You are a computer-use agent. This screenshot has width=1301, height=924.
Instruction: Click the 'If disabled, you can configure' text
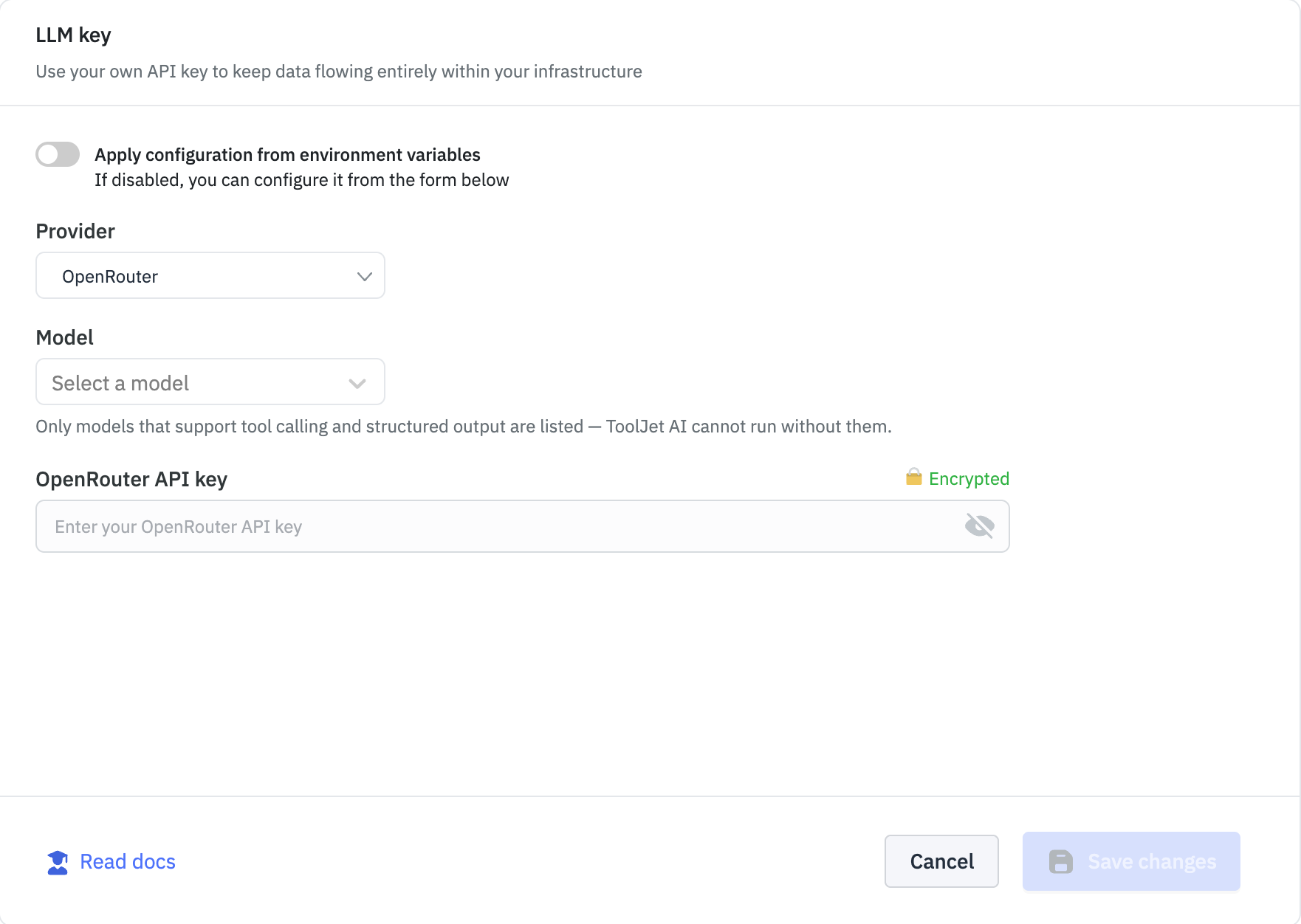click(302, 180)
